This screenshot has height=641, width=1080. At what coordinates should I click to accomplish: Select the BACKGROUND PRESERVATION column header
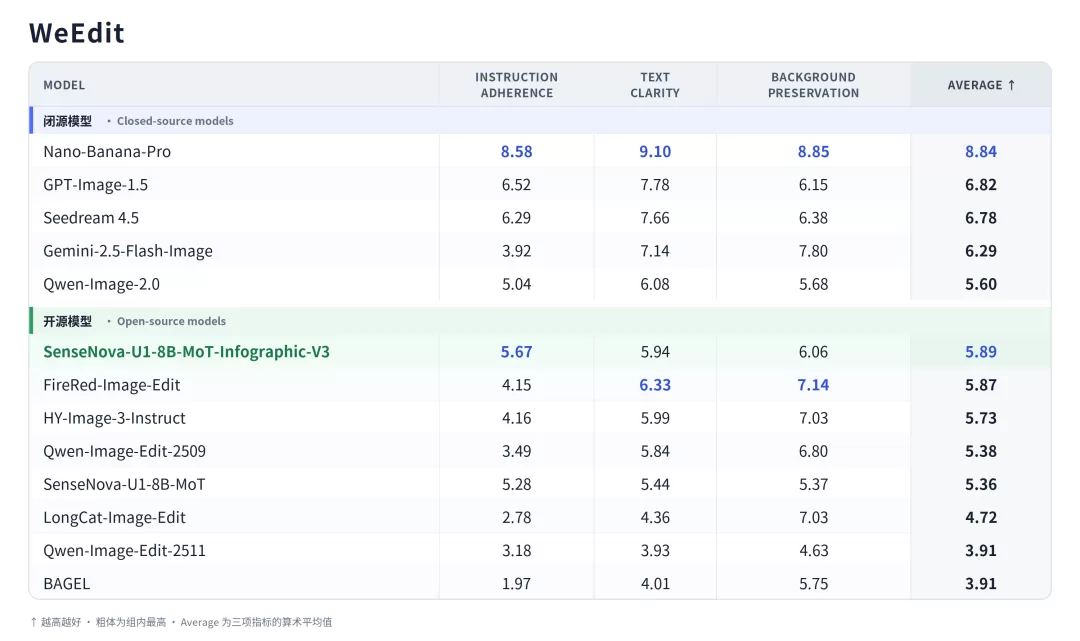coord(813,85)
